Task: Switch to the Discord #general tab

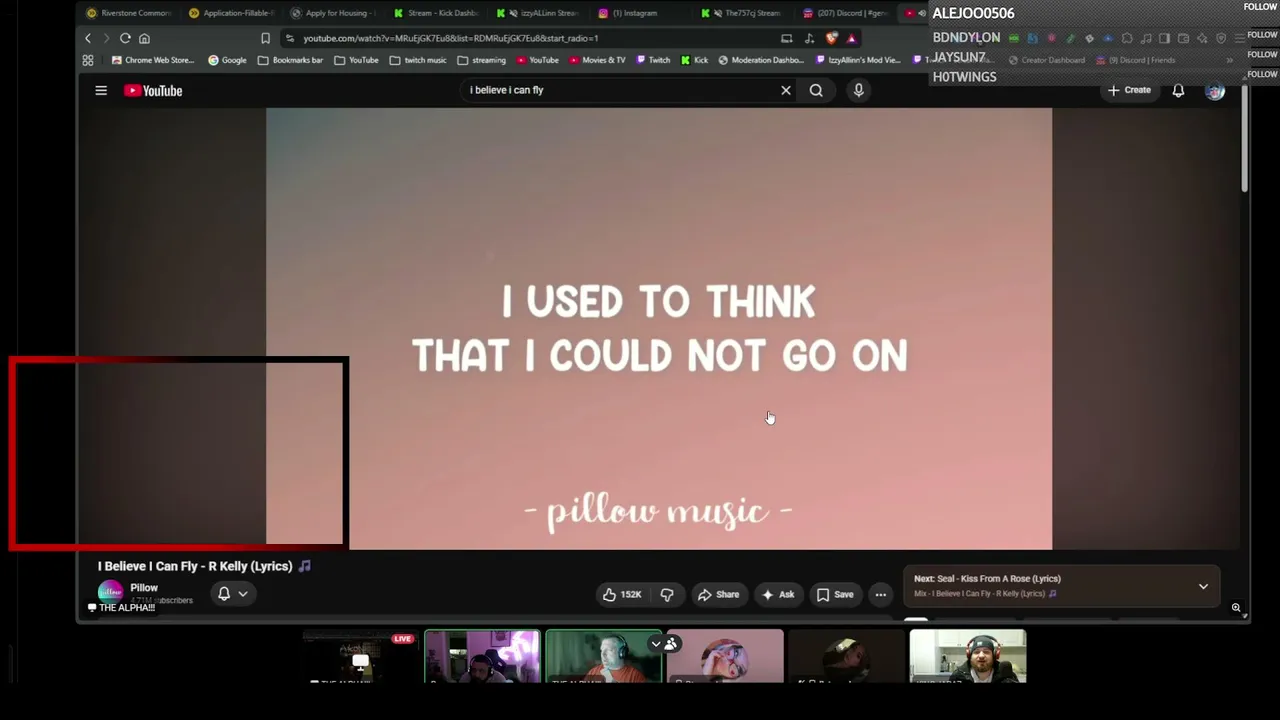Action: click(x=845, y=13)
